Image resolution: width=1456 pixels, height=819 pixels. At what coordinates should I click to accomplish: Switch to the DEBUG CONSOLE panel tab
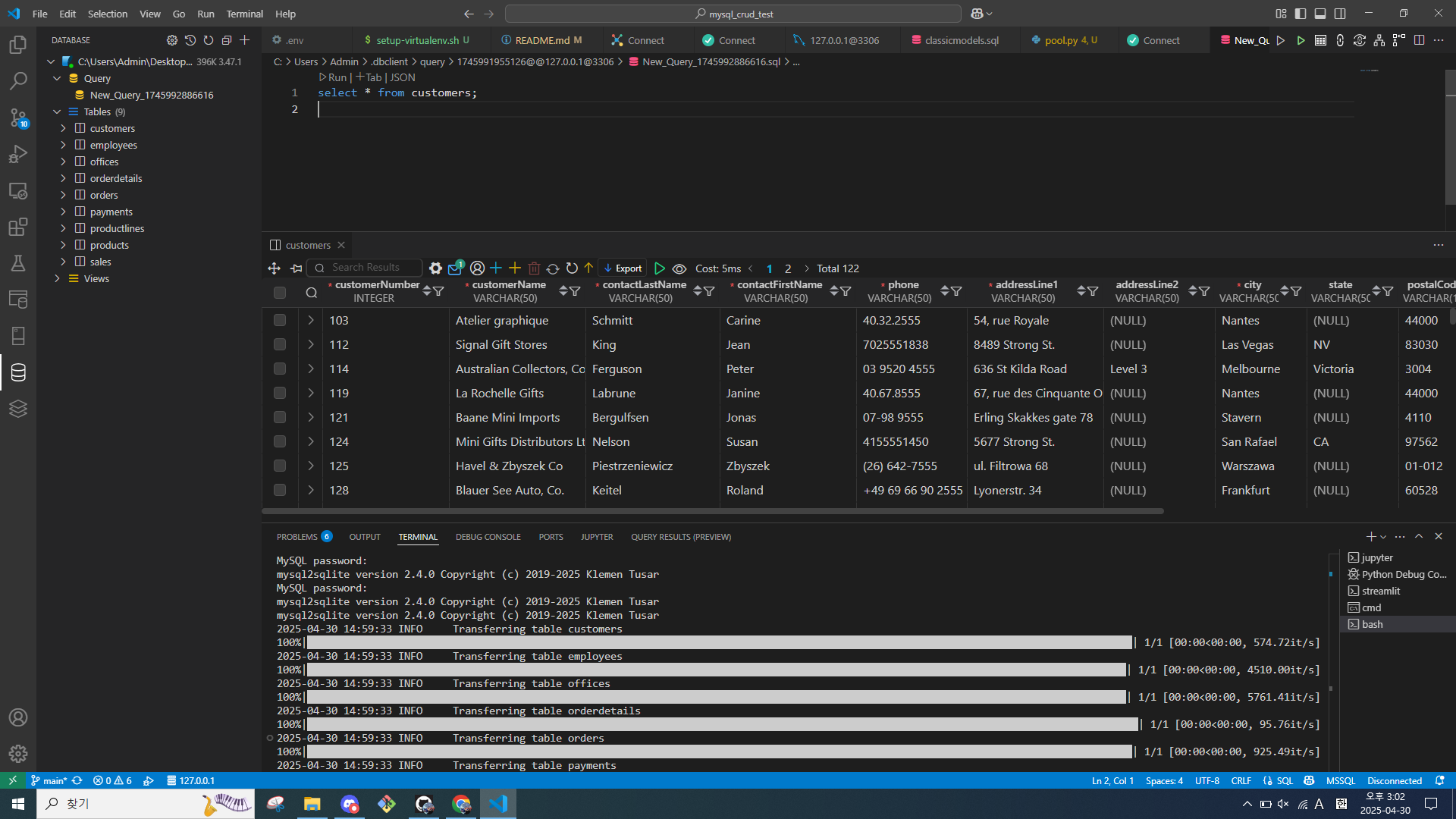point(488,537)
